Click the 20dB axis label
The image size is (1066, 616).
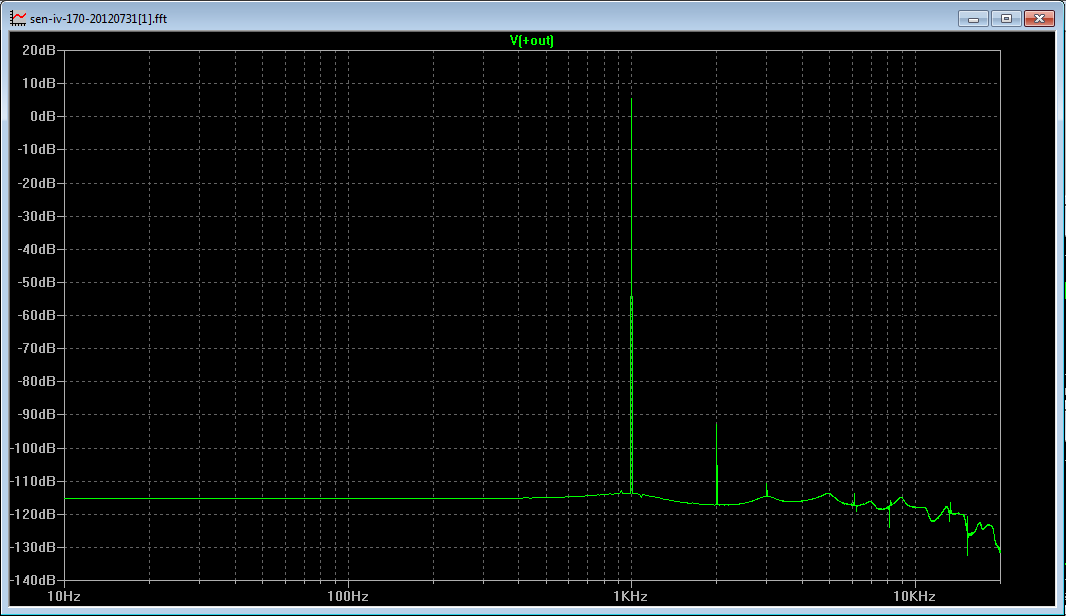click(39, 50)
